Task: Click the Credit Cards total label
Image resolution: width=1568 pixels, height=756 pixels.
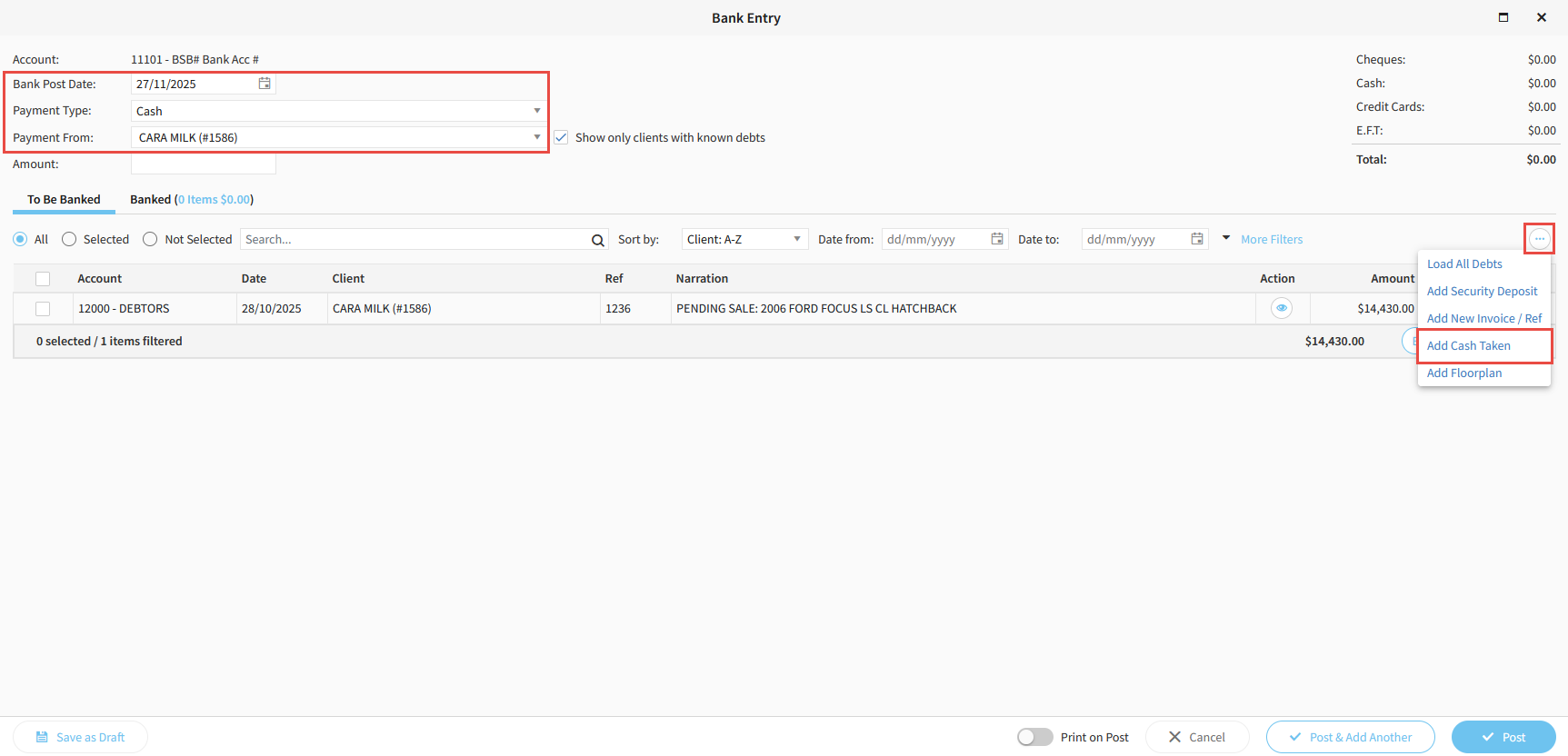Action: point(1391,107)
